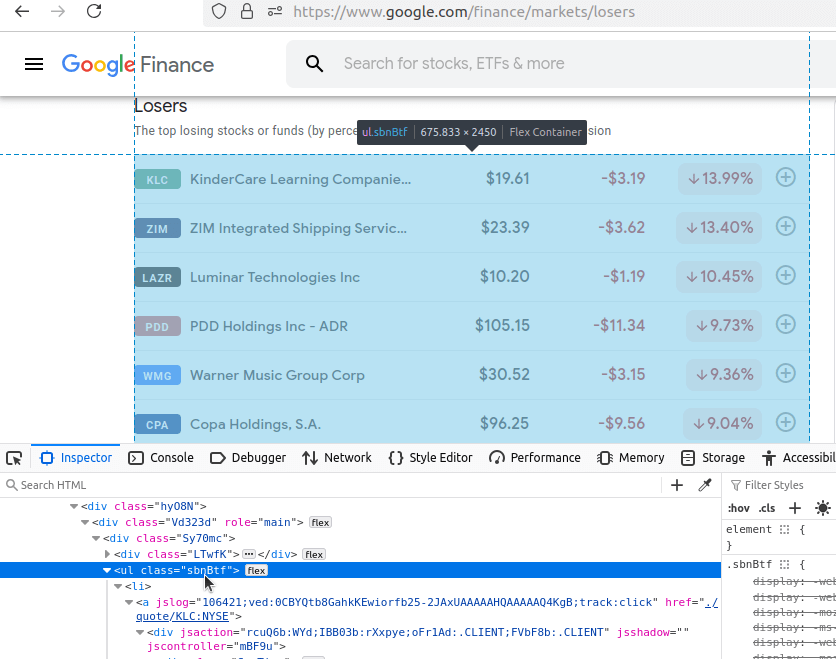The image size is (836, 659).
Task: Collapse the ul sbnBtf node
Action: click(107, 570)
